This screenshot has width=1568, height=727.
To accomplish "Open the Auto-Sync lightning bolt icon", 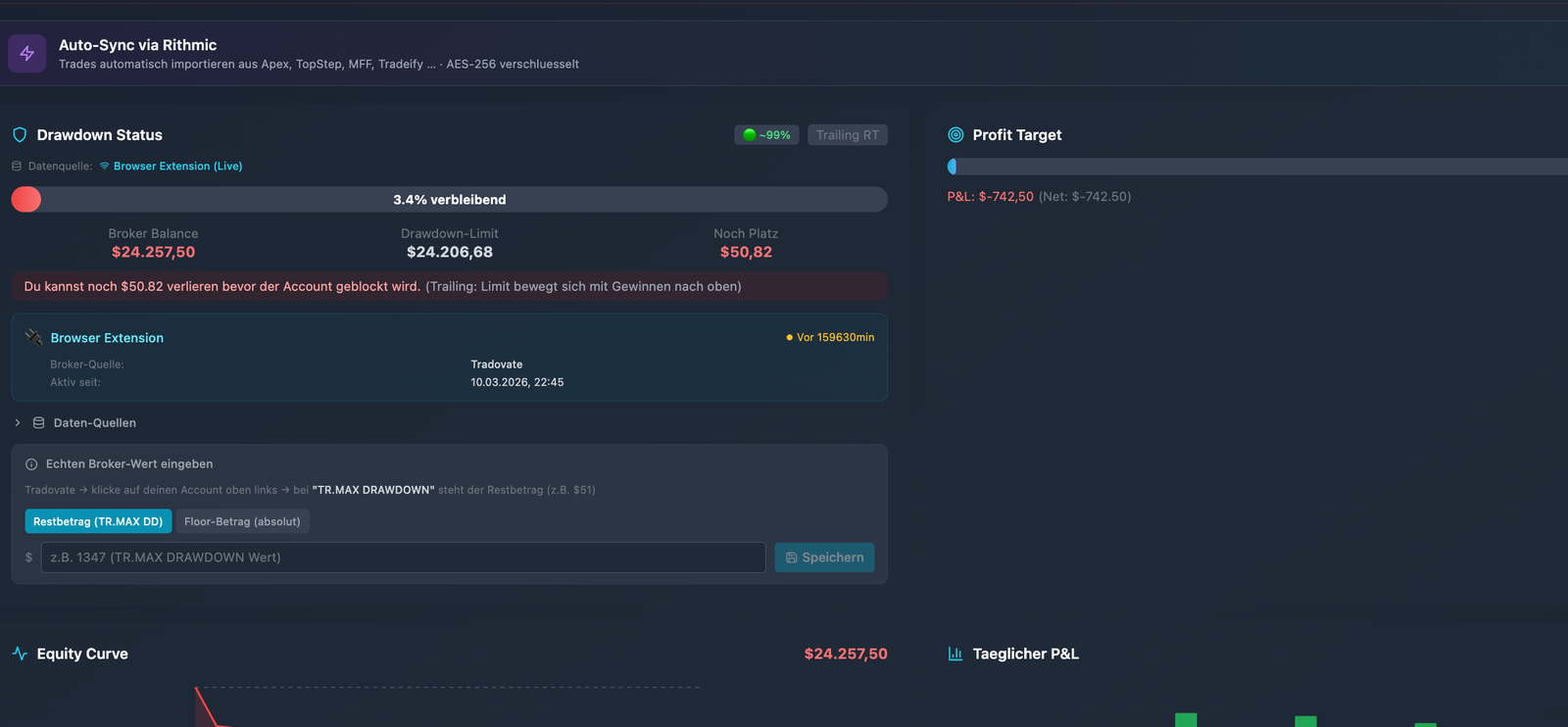I will point(27,54).
